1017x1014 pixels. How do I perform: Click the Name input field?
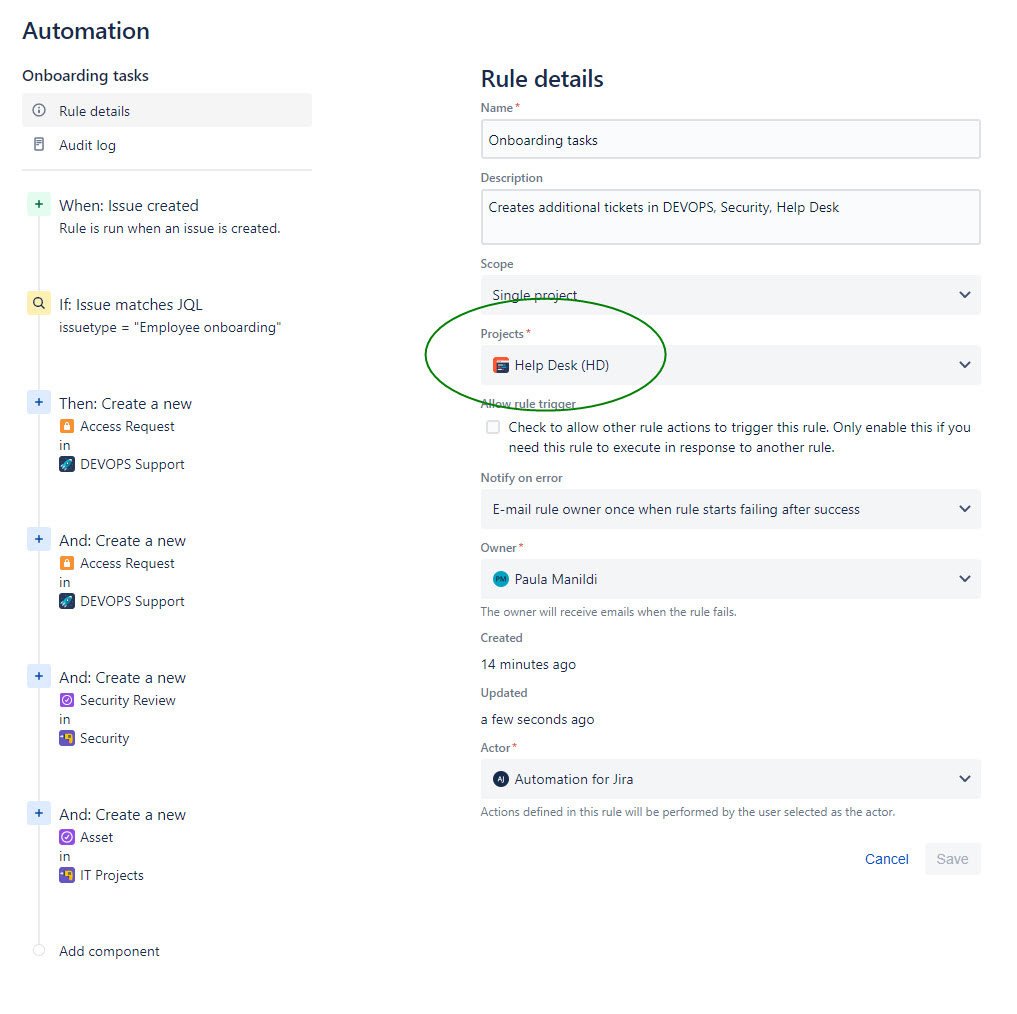(x=730, y=139)
